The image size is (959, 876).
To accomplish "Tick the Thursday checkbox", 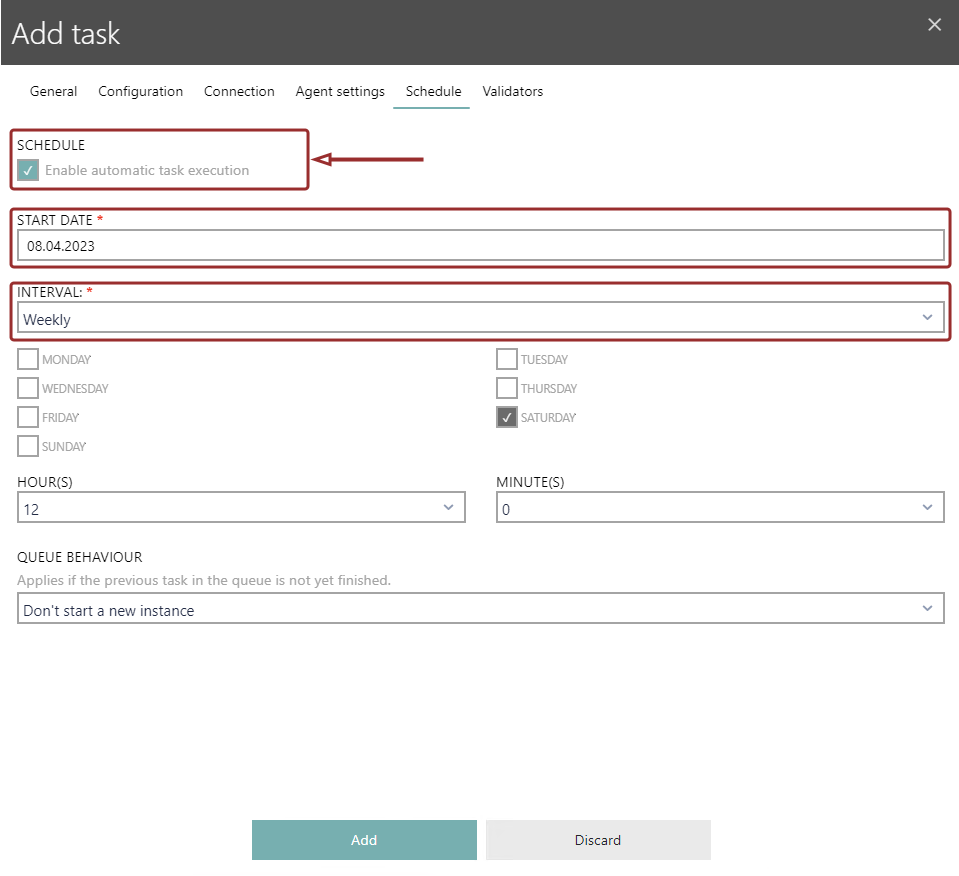I will click(x=507, y=388).
